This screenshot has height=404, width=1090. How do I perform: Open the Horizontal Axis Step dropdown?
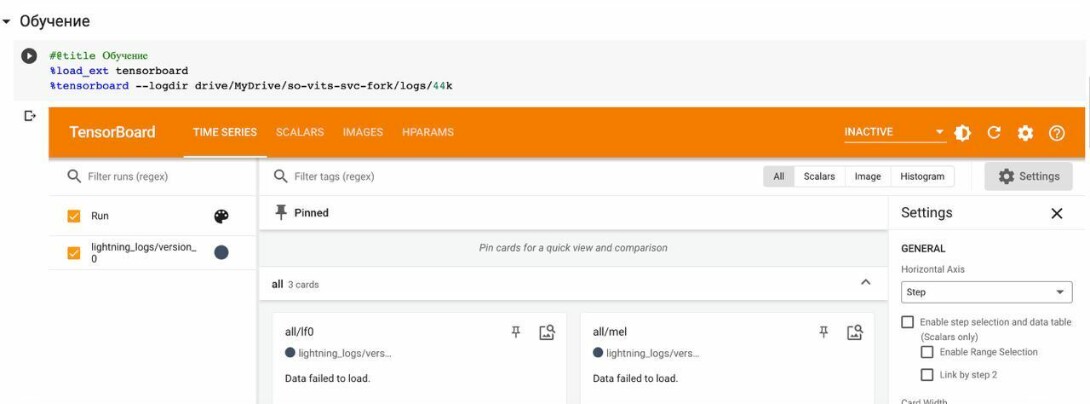[986, 292]
